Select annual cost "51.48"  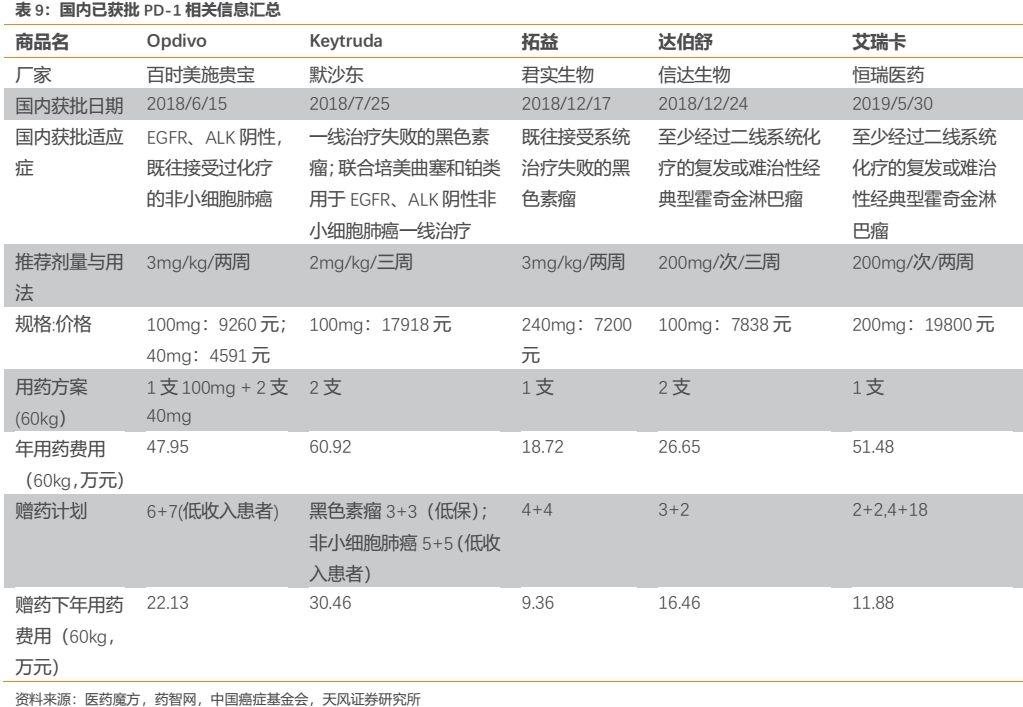(873, 447)
